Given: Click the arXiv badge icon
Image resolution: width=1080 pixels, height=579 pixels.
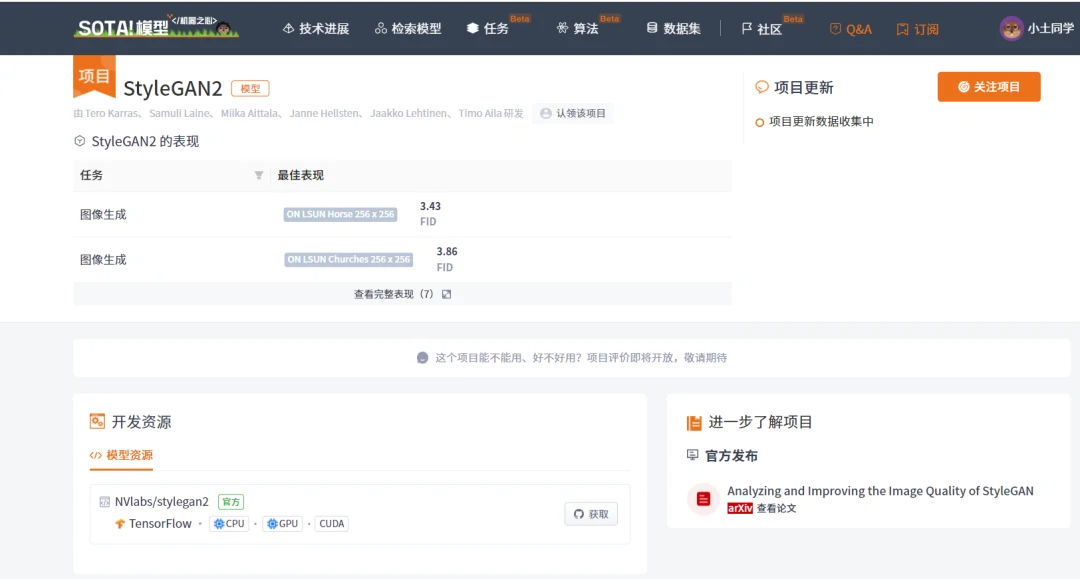Looking at the screenshot, I should tap(738, 508).
